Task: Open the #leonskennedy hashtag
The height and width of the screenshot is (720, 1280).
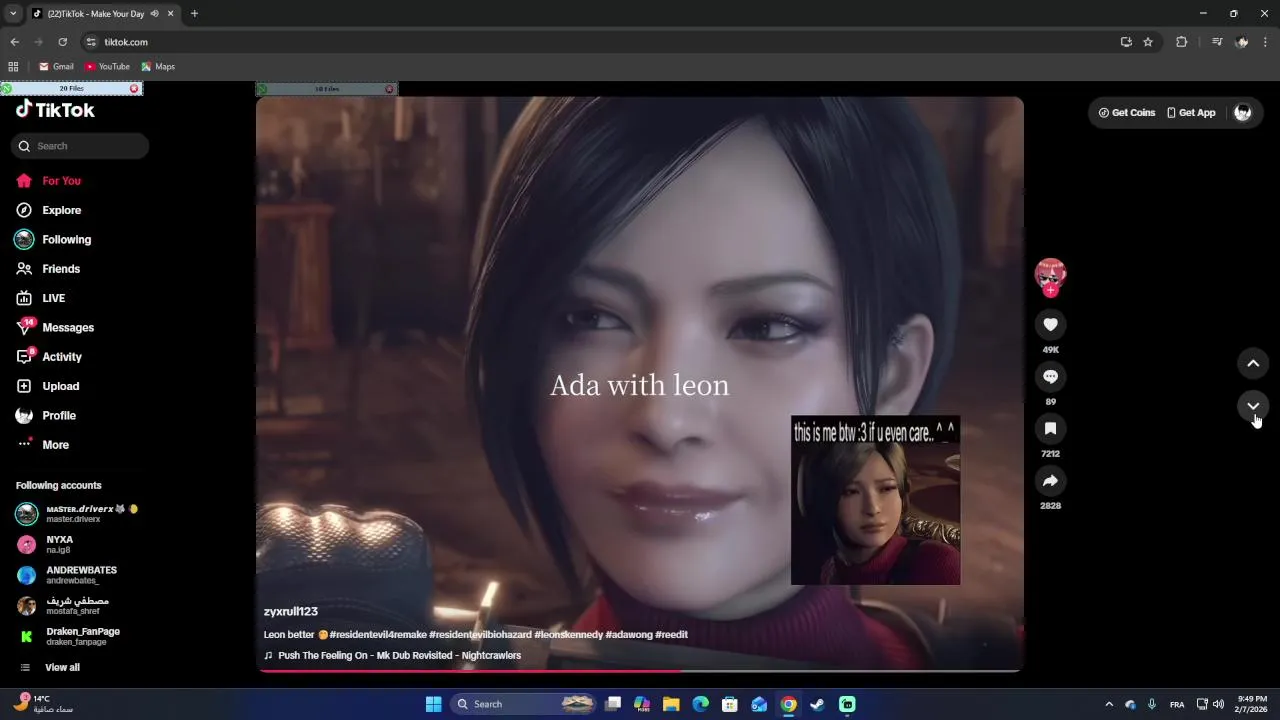Action: tap(568, 635)
